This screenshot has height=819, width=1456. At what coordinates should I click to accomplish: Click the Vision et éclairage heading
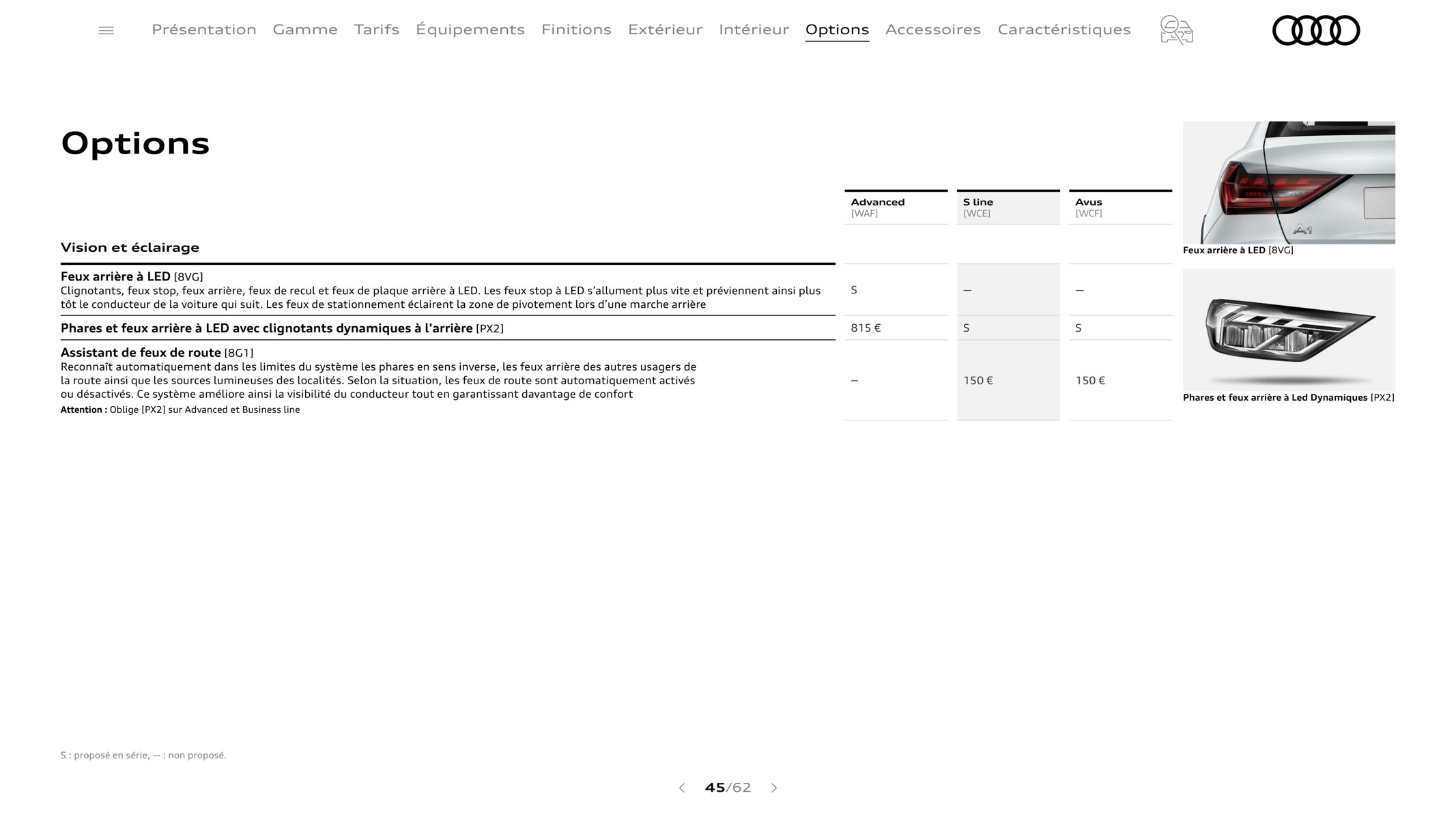[130, 248]
